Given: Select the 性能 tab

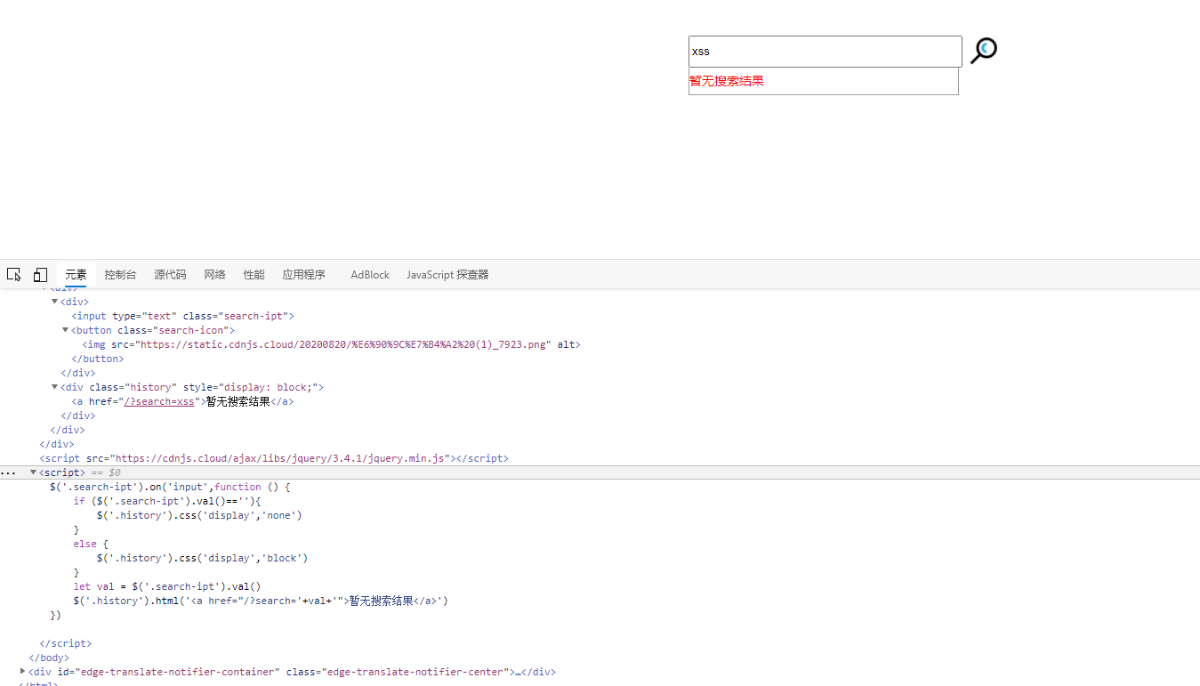Looking at the screenshot, I should [x=254, y=275].
